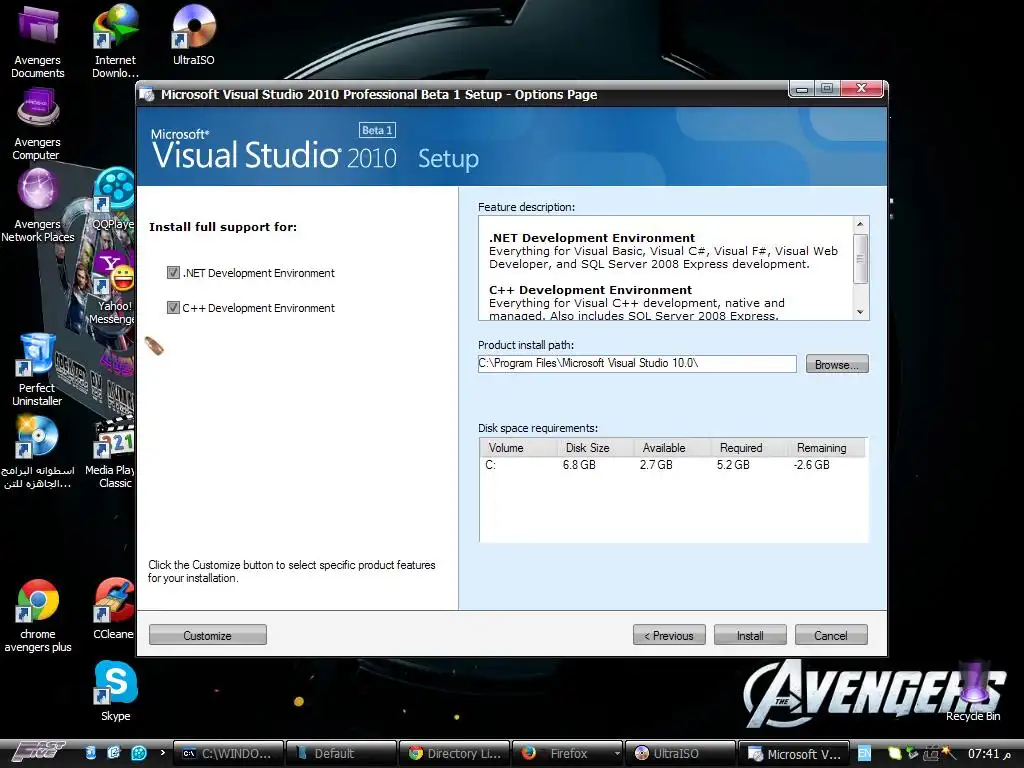Browse for product install path

[837, 364]
